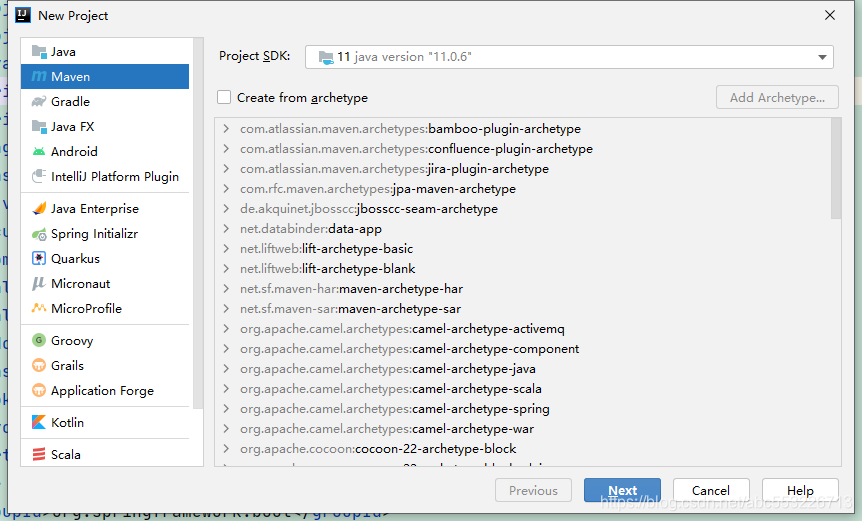Click the Help button
The width and height of the screenshot is (862, 521).
tap(800, 490)
